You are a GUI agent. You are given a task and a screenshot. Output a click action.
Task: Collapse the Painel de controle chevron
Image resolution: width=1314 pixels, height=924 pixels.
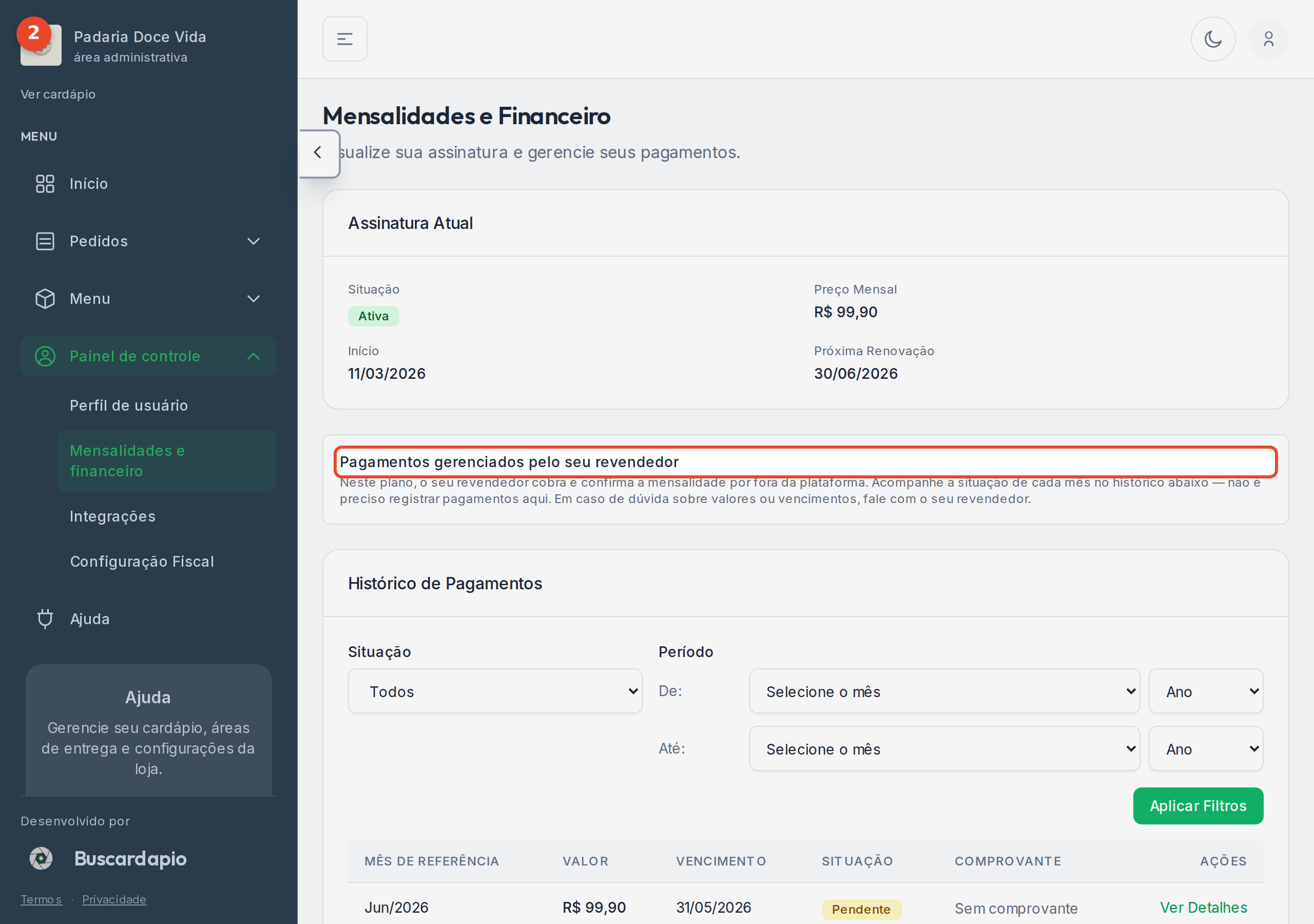(254, 356)
